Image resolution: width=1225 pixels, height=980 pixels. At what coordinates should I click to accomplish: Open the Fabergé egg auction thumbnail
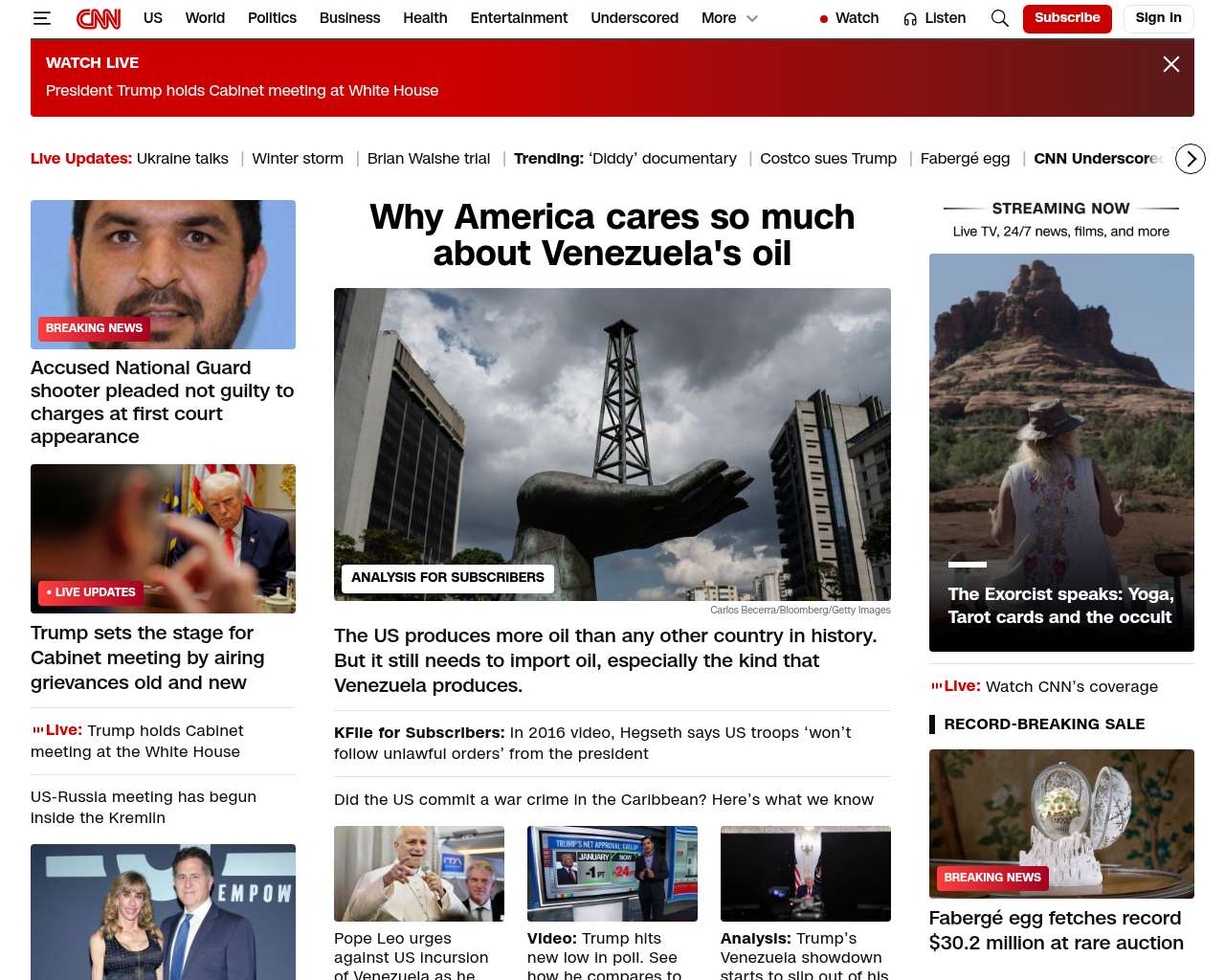click(1061, 823)
